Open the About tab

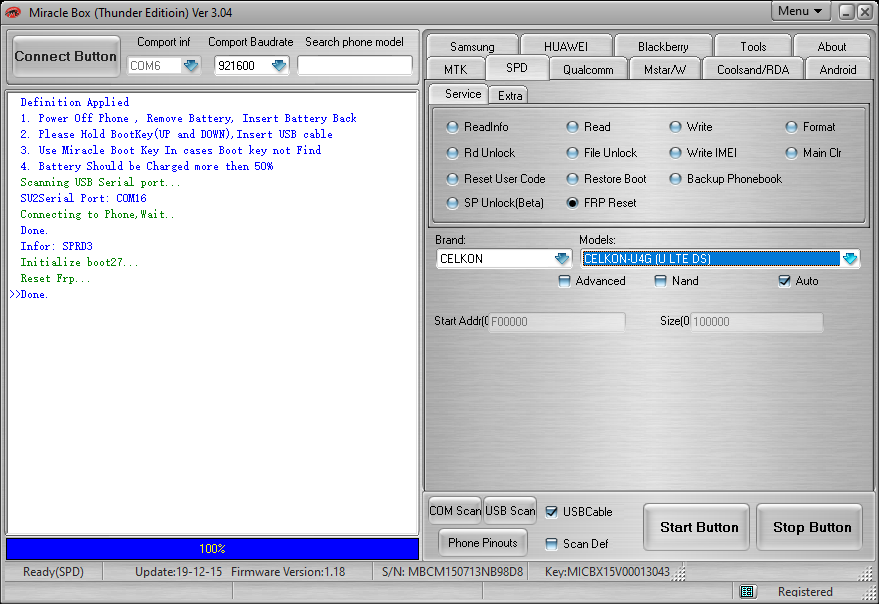(x=831, y=47)
